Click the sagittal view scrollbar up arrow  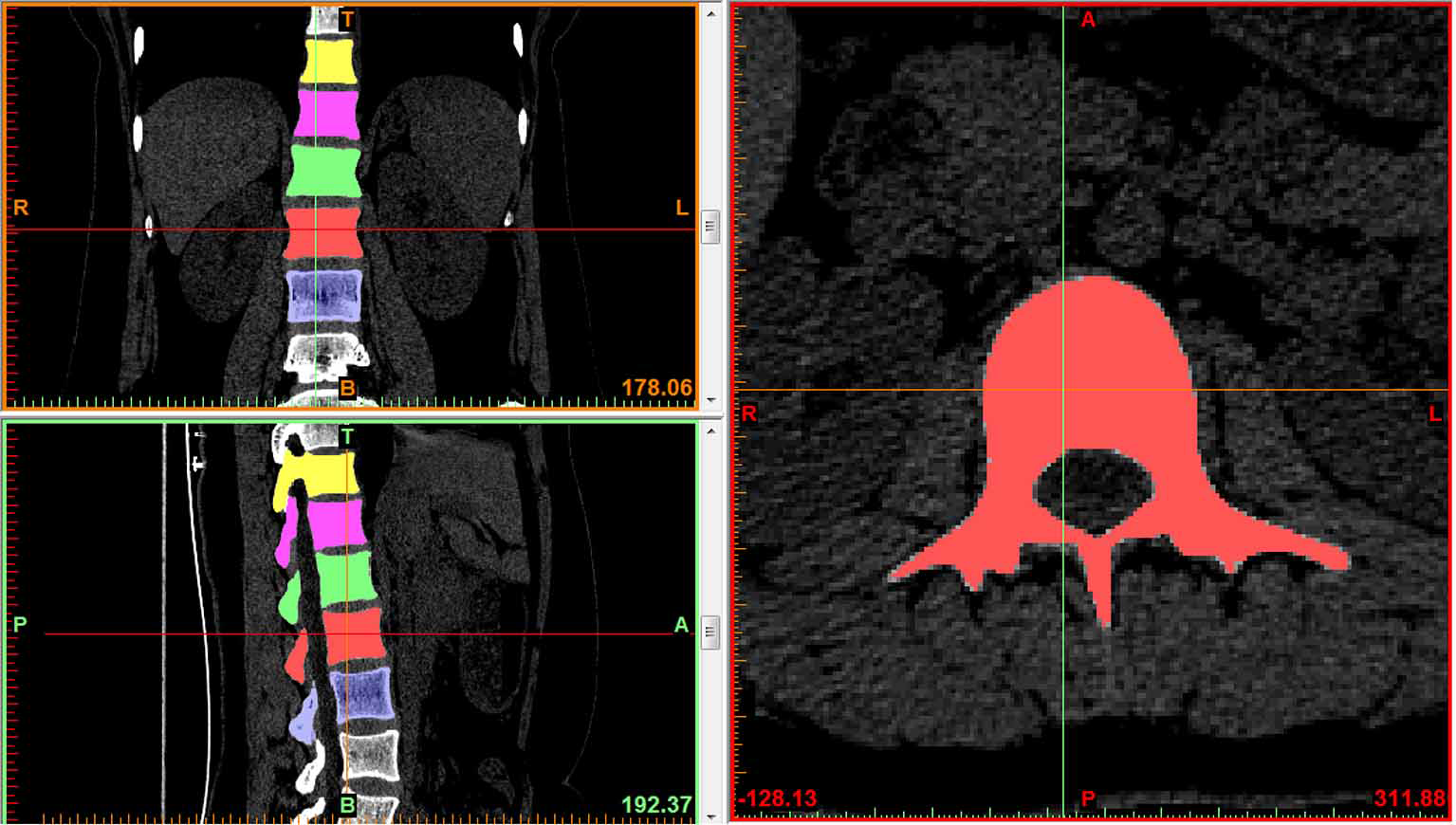710,431
